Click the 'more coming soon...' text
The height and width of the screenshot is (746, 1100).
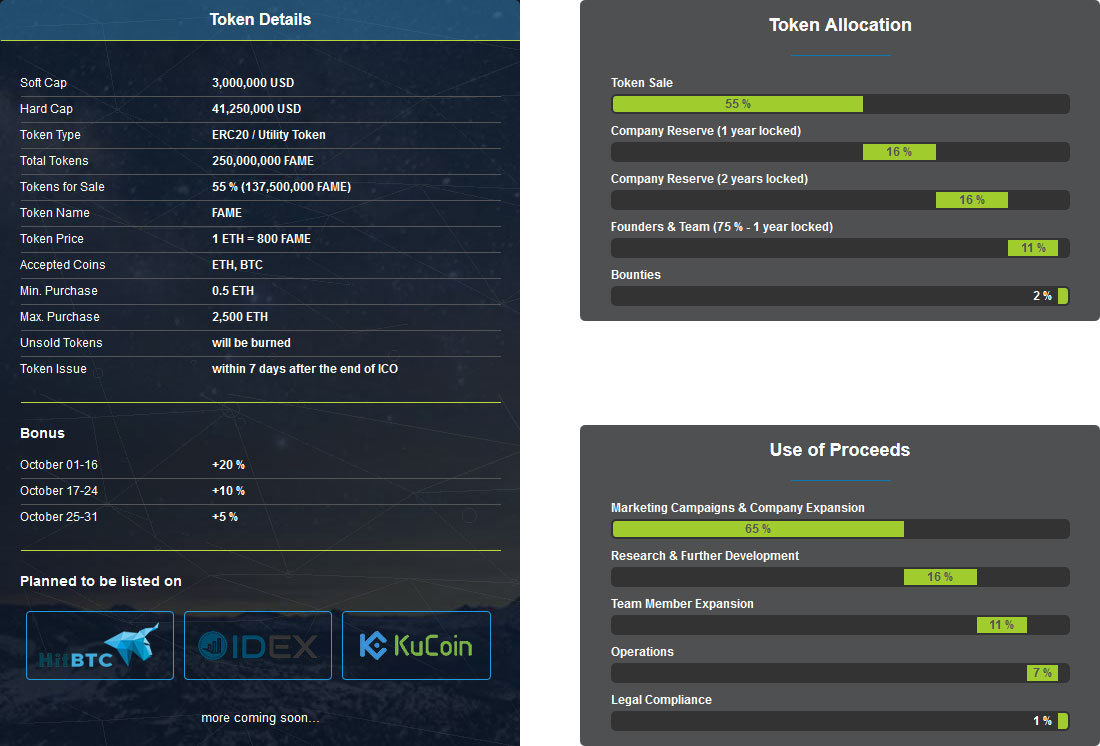pyautogui.click(x=260, y=718)
